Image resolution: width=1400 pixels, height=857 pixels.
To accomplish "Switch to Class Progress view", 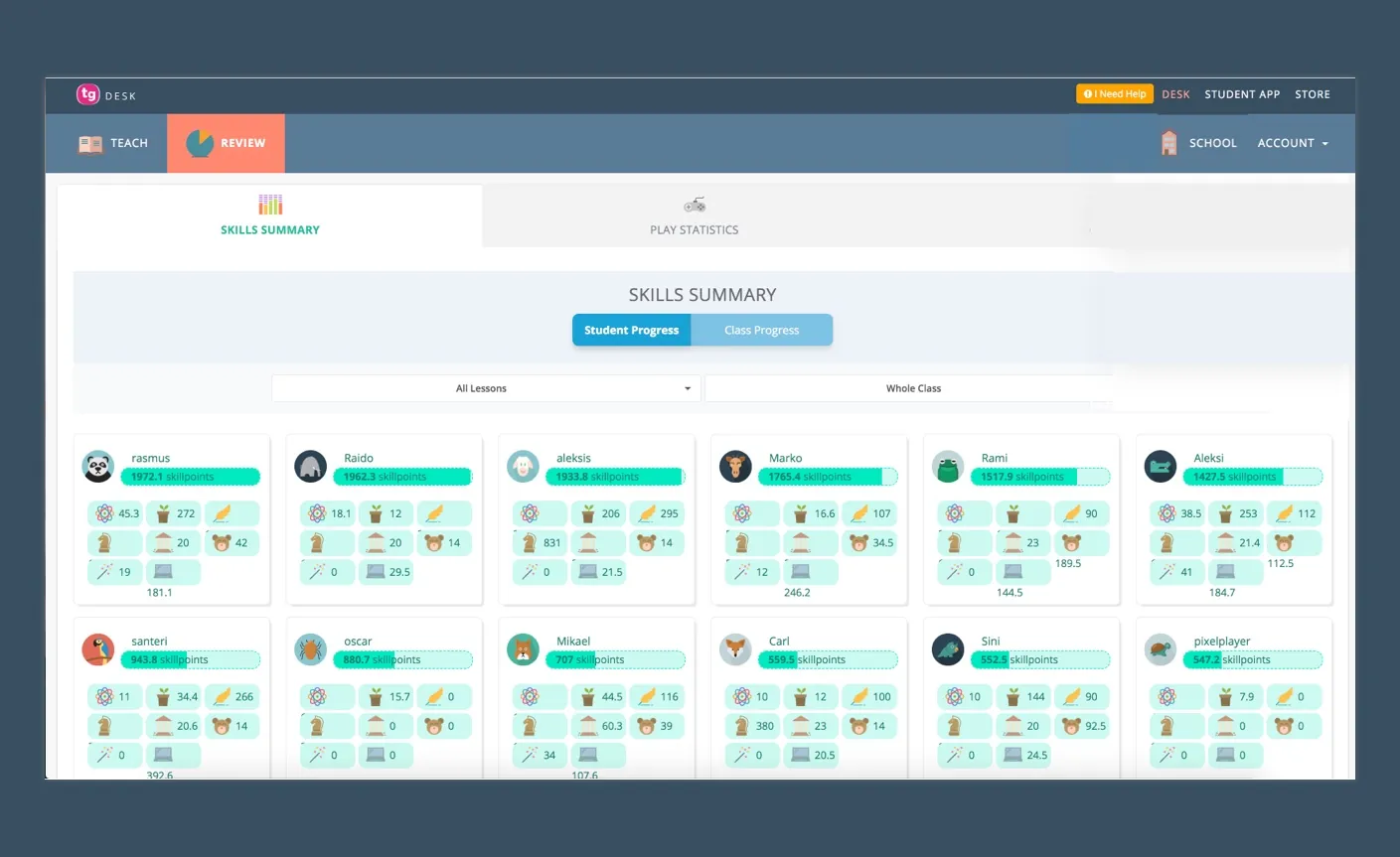I will coord(762,331).
